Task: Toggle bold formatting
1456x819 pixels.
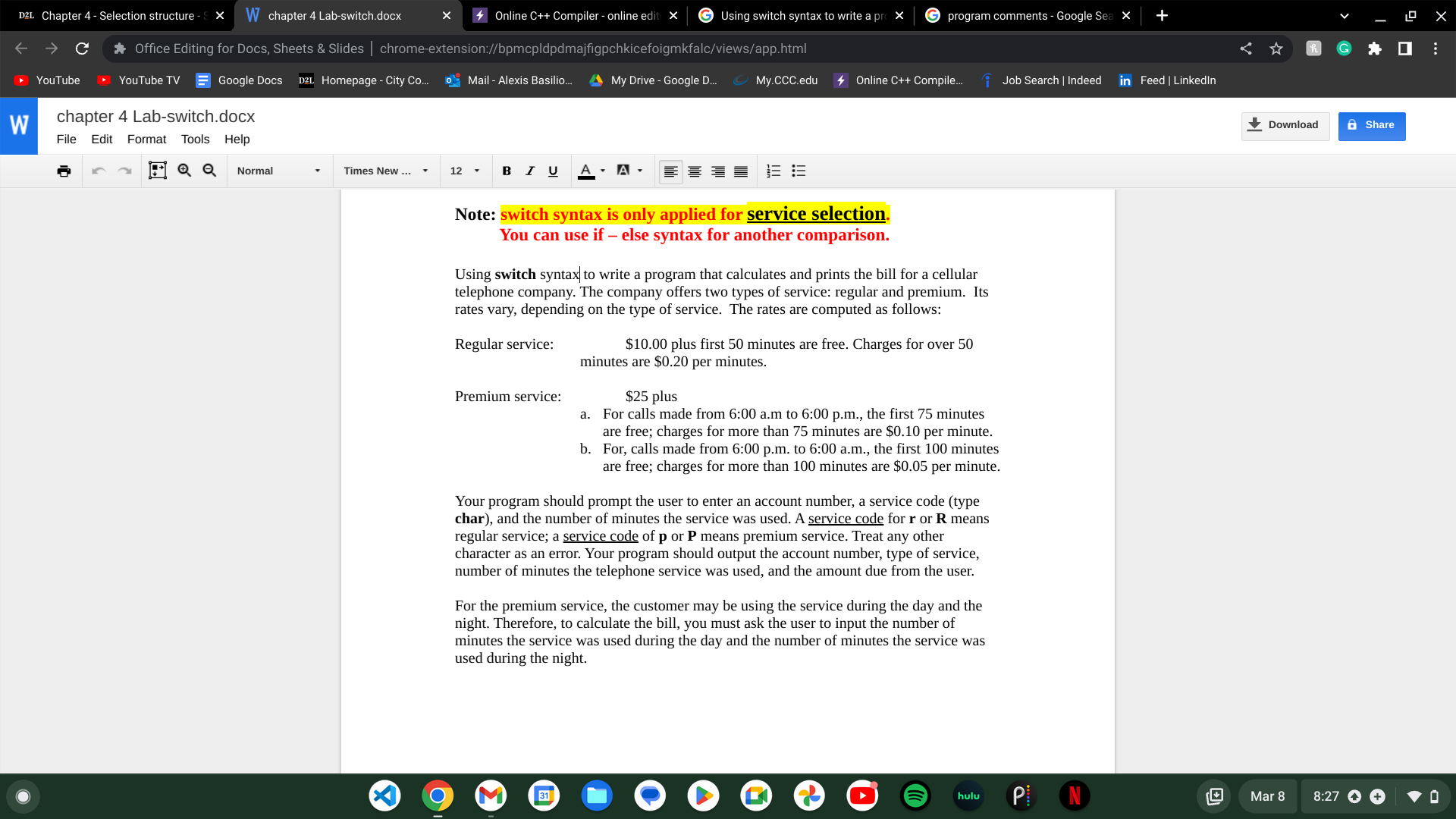Action: (506, 171)
